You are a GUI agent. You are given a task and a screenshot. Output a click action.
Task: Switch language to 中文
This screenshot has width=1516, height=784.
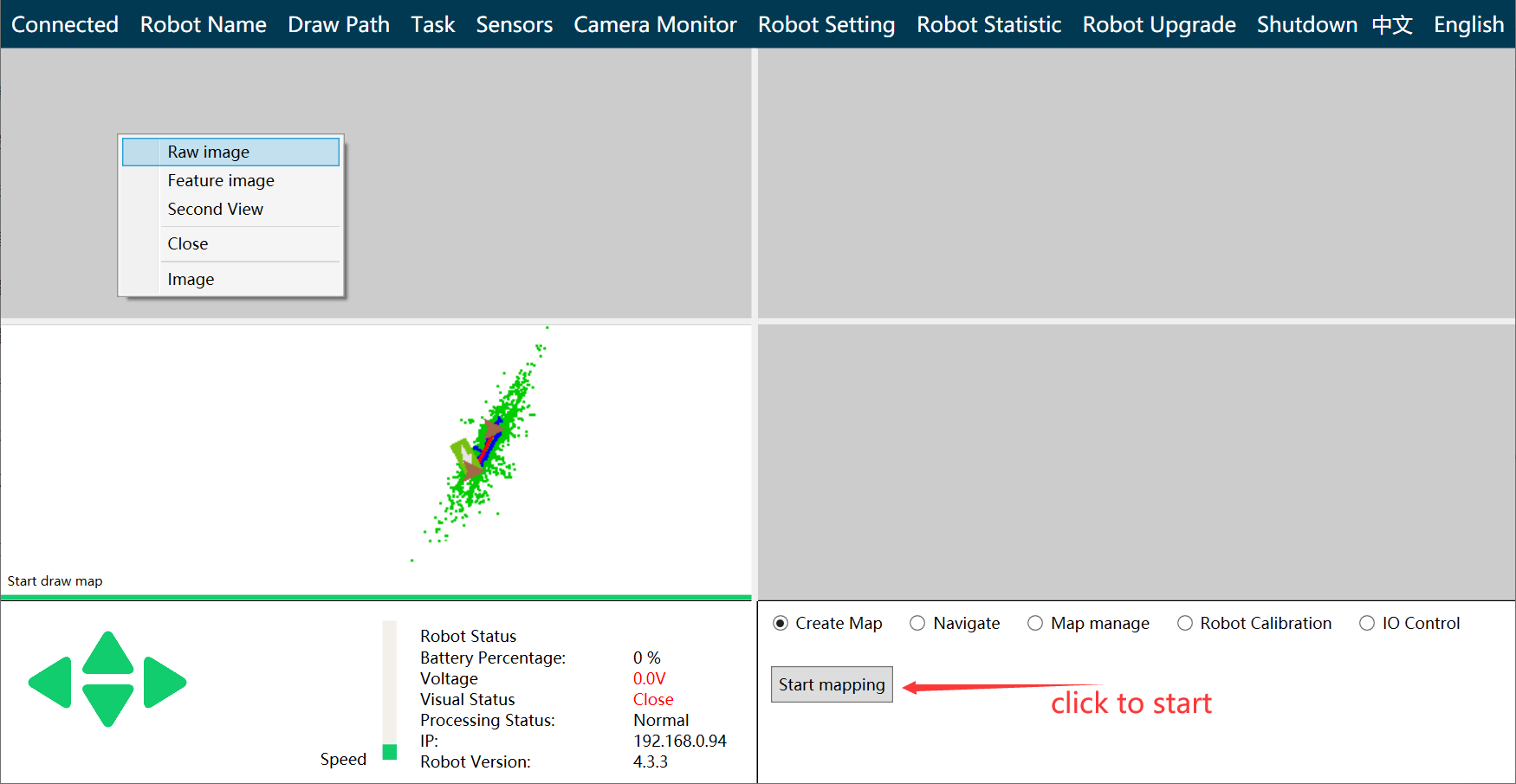pyautogui.click(x=1392, y=24)
